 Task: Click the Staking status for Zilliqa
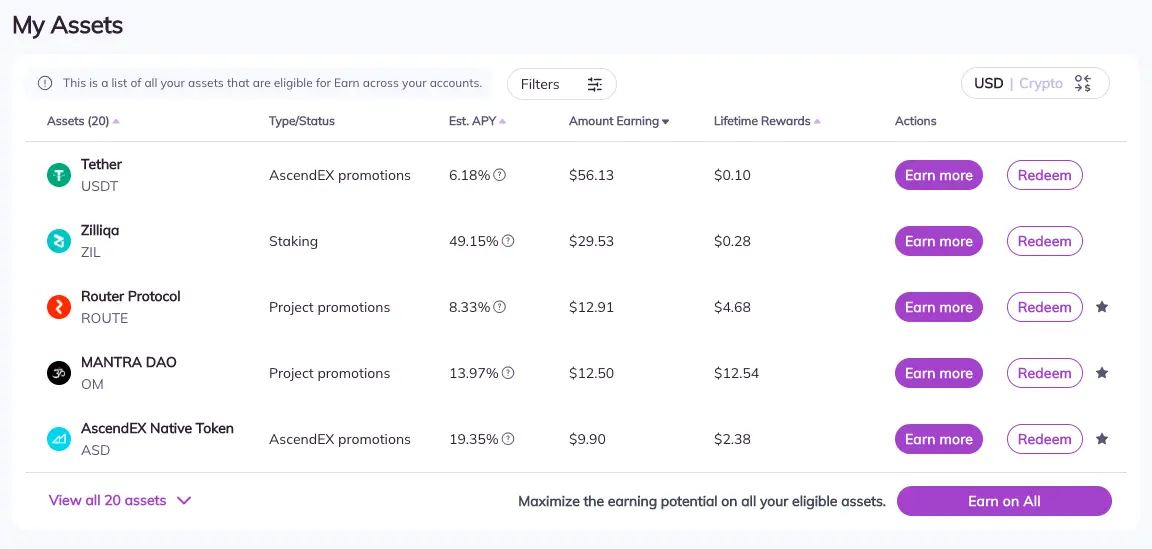click(x=293, y=241)
